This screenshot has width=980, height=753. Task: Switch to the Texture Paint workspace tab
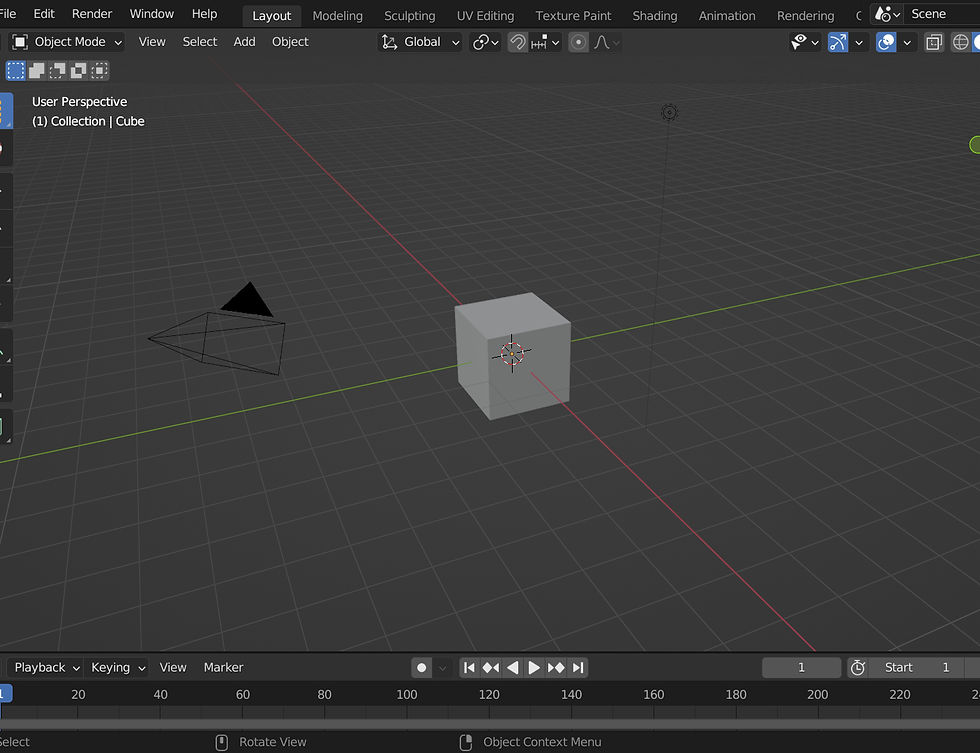click(x=573, y=16)
